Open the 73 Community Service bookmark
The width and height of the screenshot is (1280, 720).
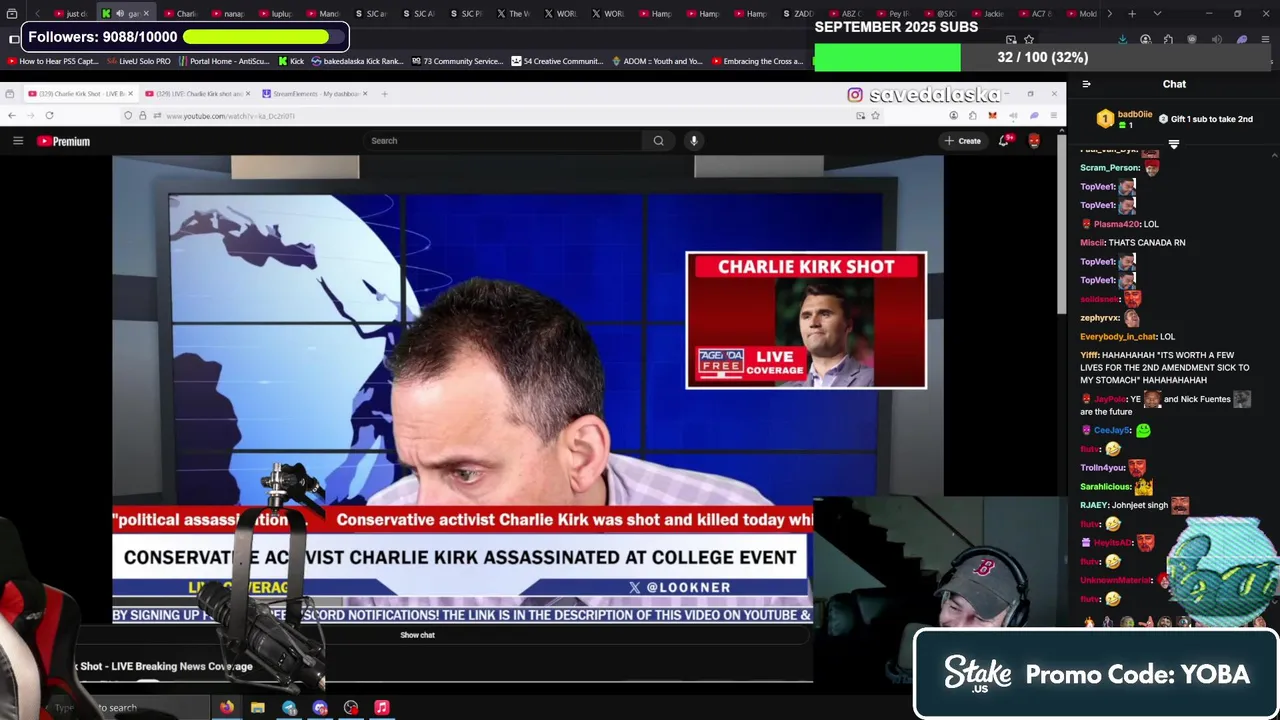coord(456,61)
